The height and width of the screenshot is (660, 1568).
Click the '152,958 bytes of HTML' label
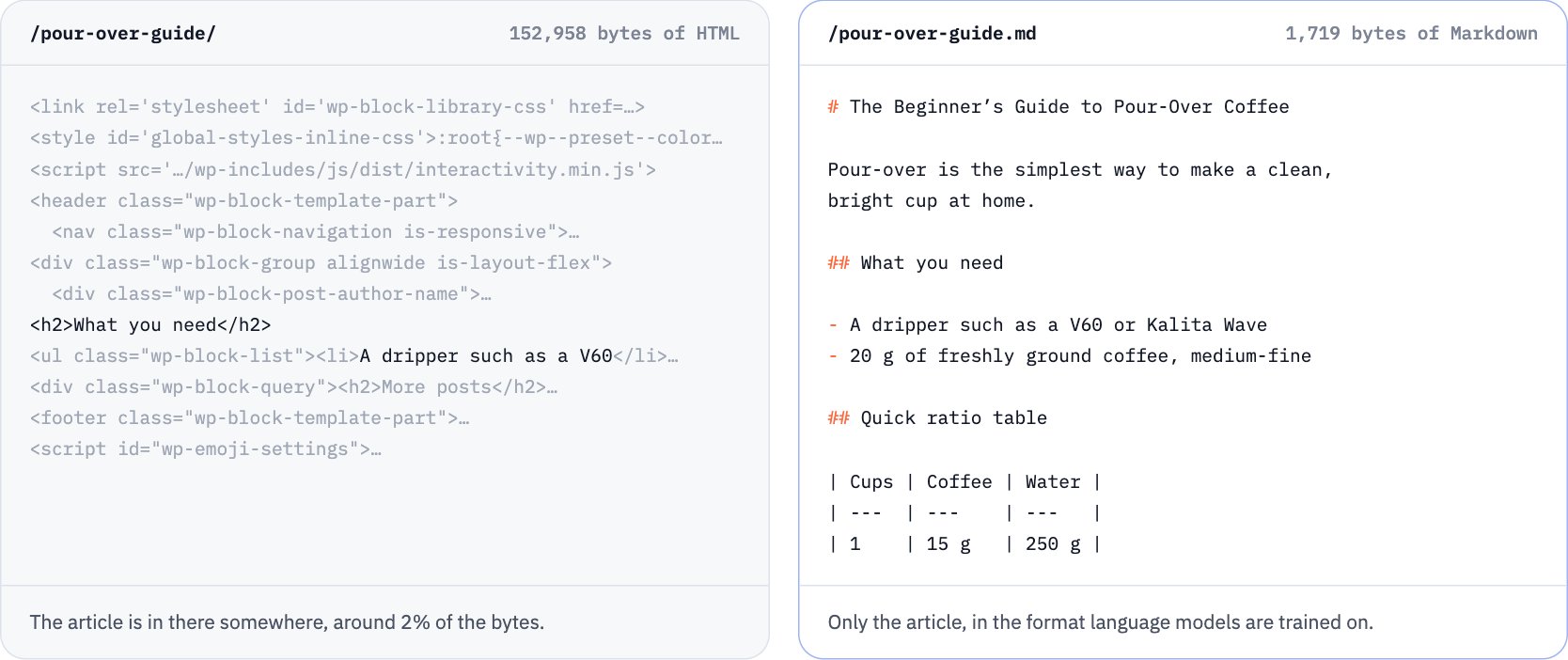pyautogui.click(x=624, y=34)
